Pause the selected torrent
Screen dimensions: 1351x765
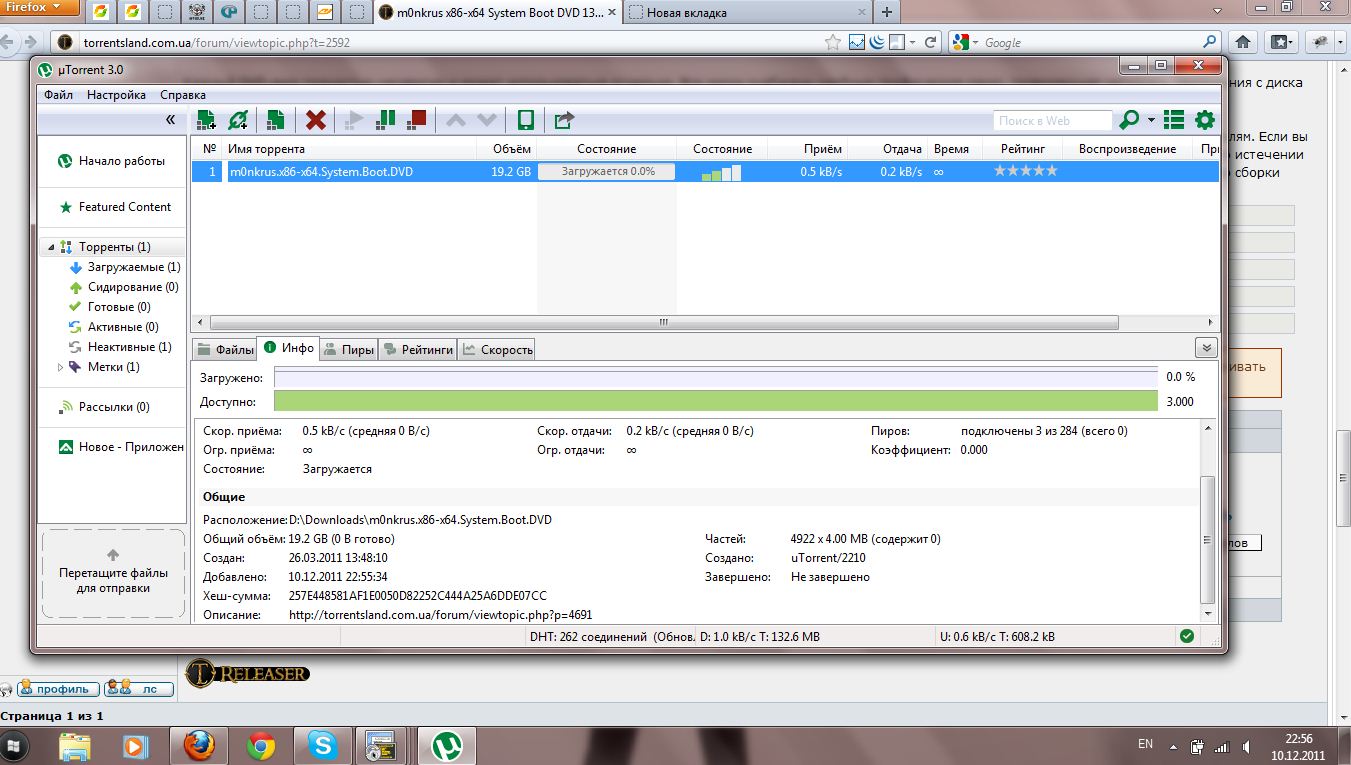click(x=385, y=120)
